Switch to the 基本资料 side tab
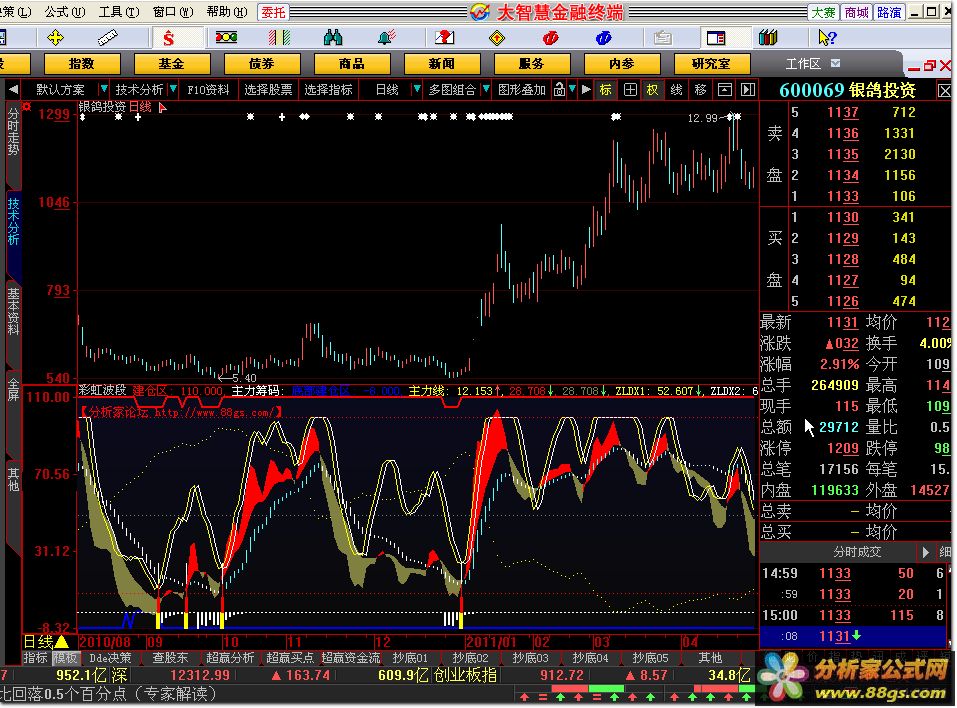This screenshot has height=708, width=957. (13, 312)
